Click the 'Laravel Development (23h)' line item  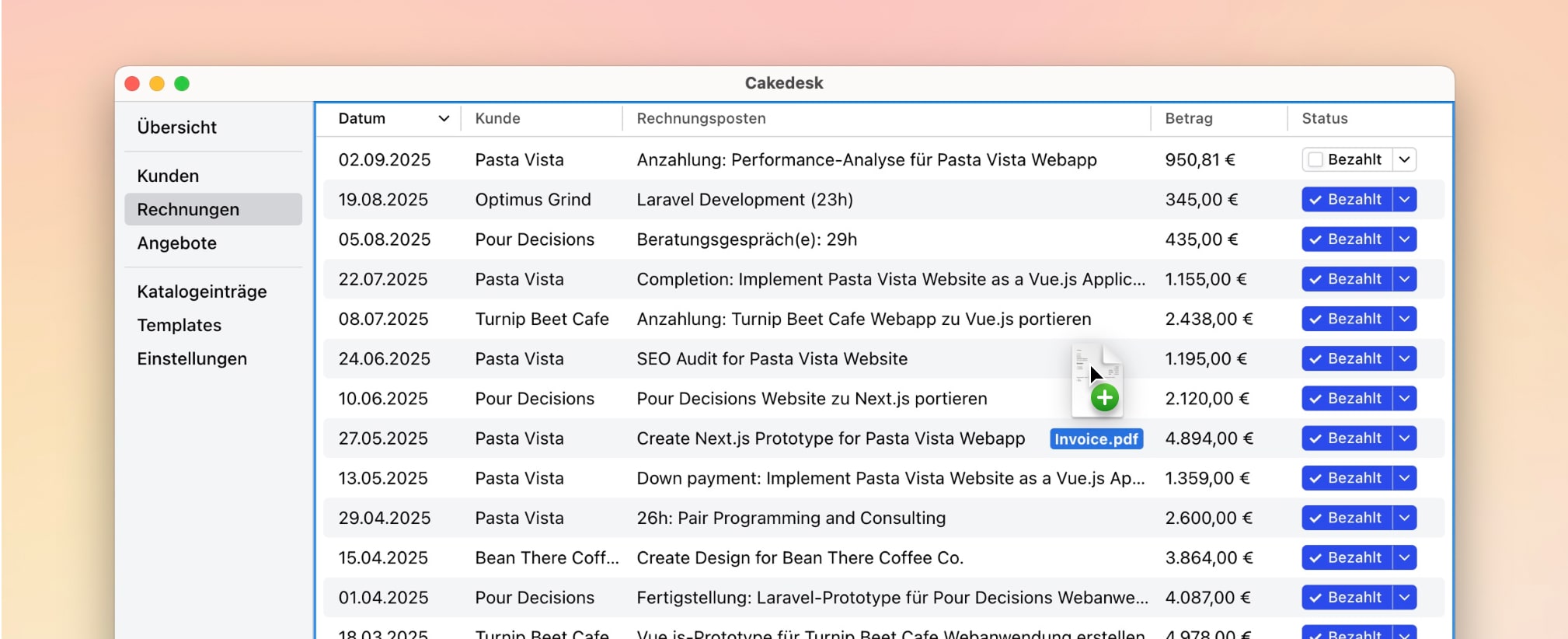click(745, 199)
